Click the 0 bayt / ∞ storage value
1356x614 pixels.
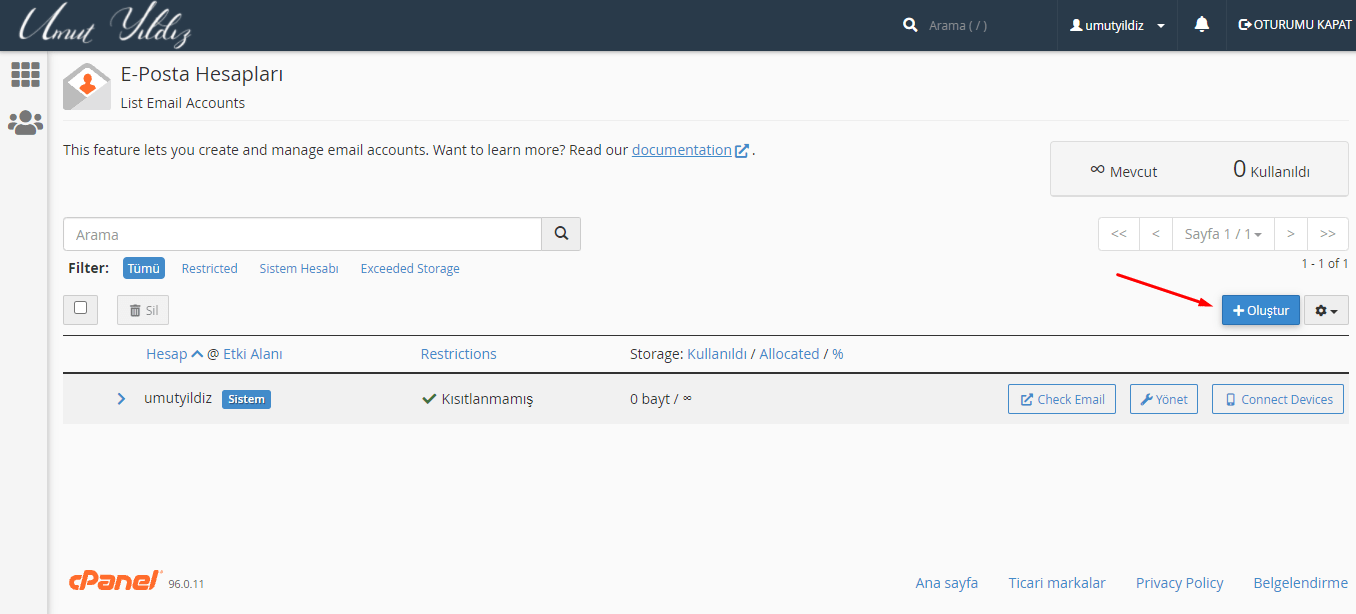[x=661, y=399]
